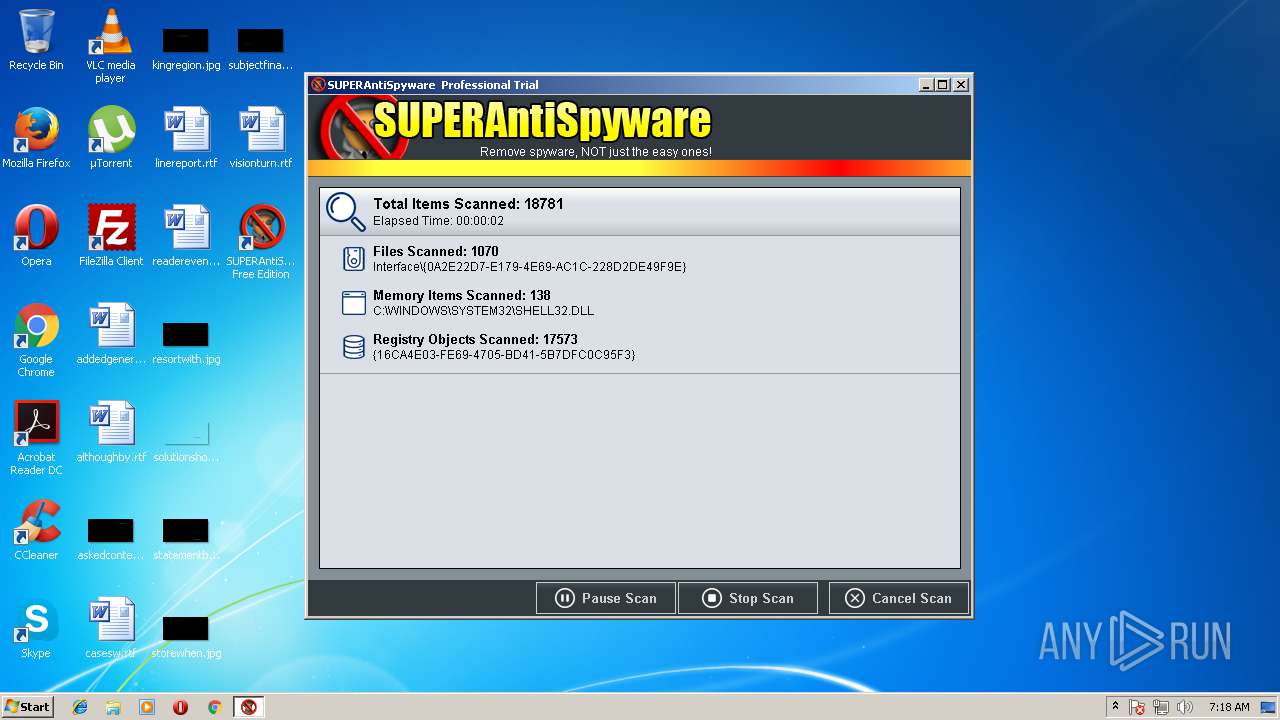Open the Acrobat Reader DC desktop shortcut
1280x720 pixels.
(x=36, y=438)
